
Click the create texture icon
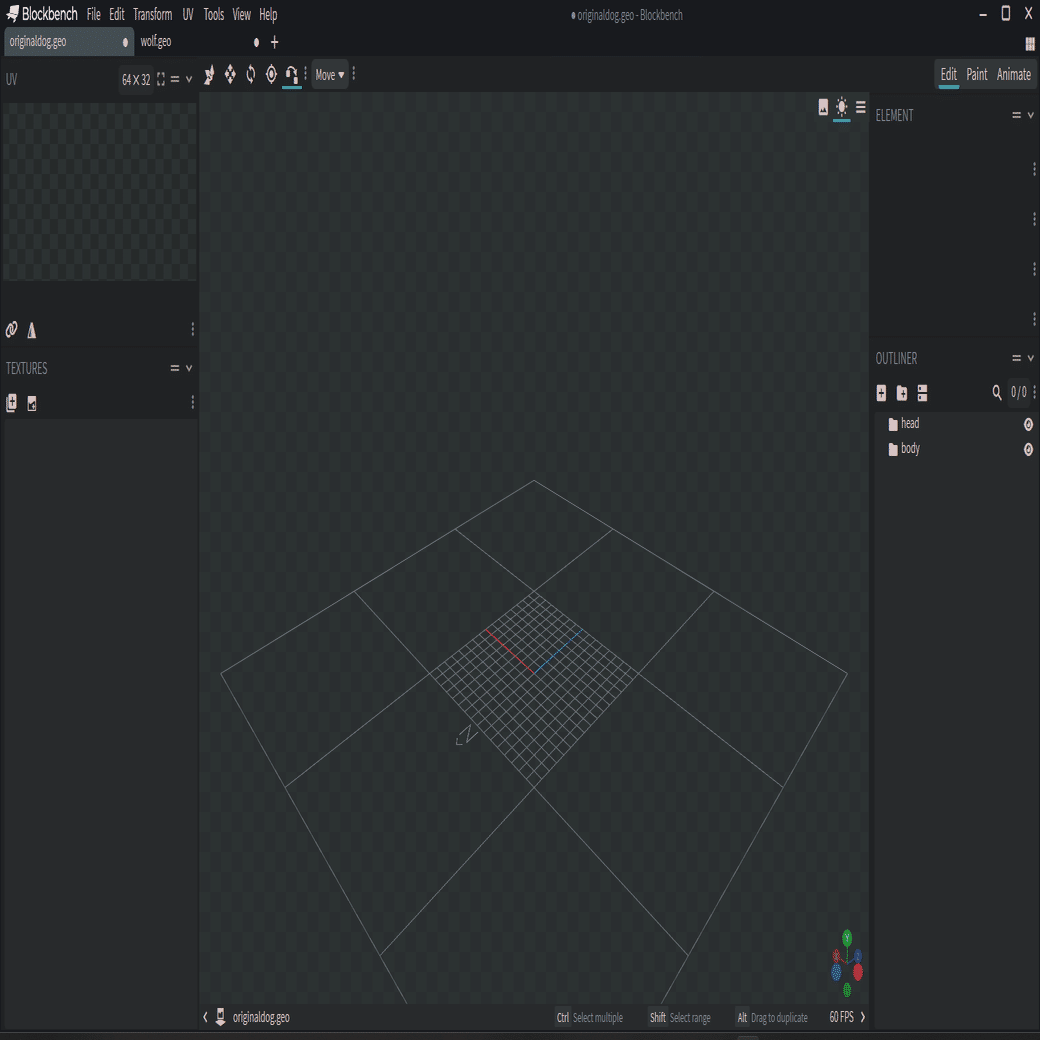click(32, 403)
